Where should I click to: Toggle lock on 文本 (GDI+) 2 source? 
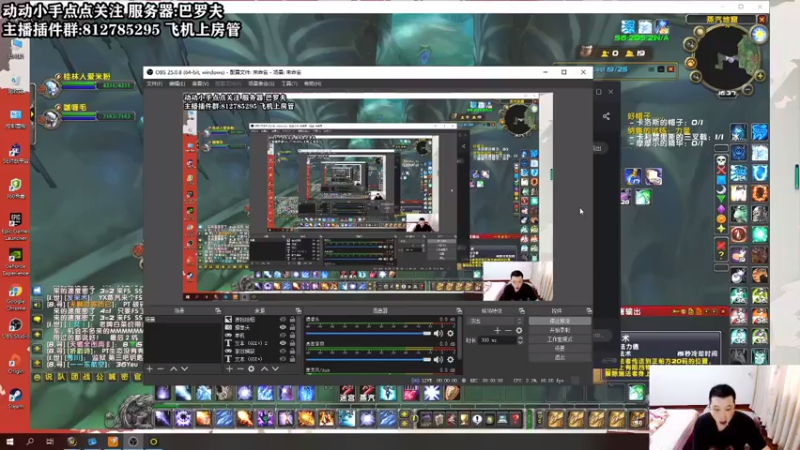[292, 343]
